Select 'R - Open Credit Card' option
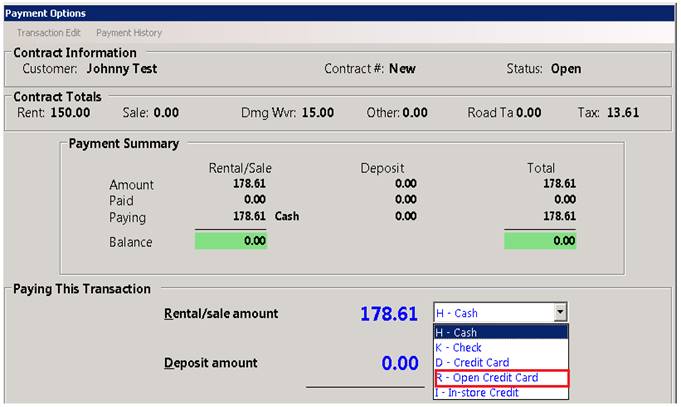681x407 pixels. 500,378
